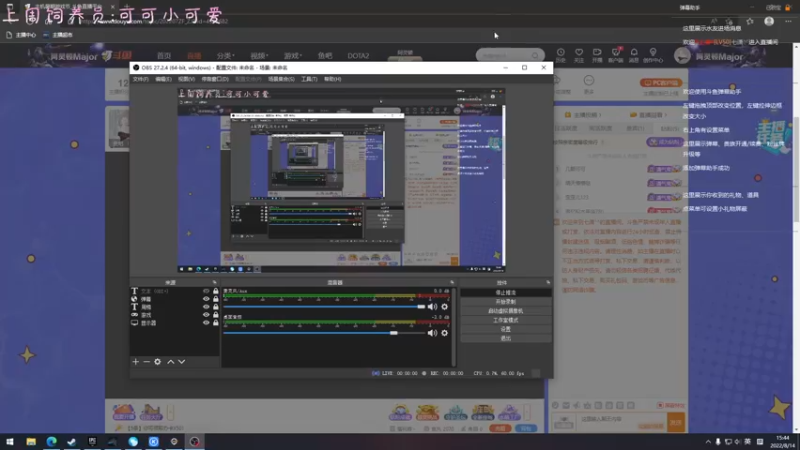Hide the second text source row
This screenshot has width=800, height=450.
pyautogui.click(x=206, y=307)
